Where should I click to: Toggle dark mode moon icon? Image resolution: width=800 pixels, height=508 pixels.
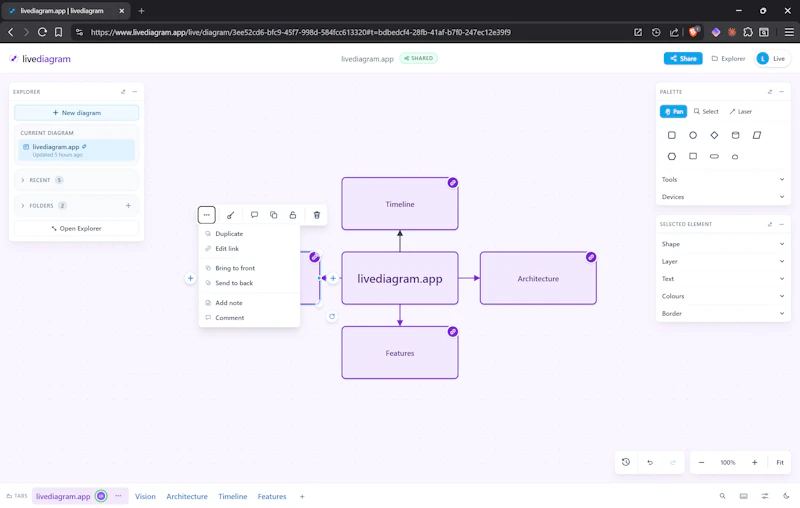[x=786, y=496]
